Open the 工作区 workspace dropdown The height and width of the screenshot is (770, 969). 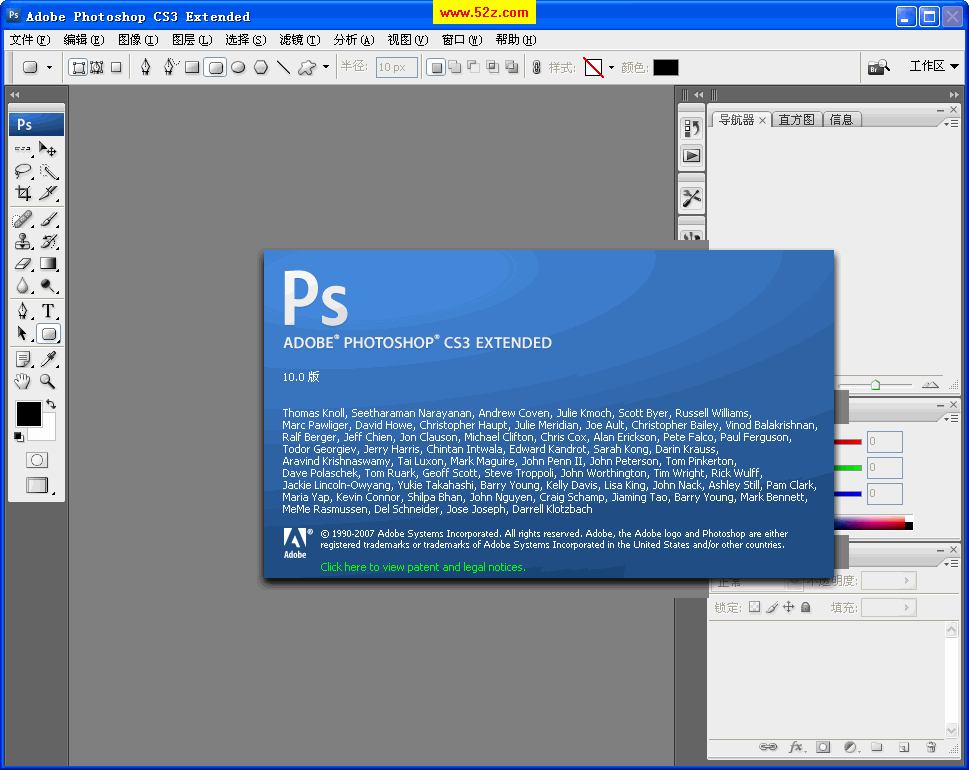point(934,66)
